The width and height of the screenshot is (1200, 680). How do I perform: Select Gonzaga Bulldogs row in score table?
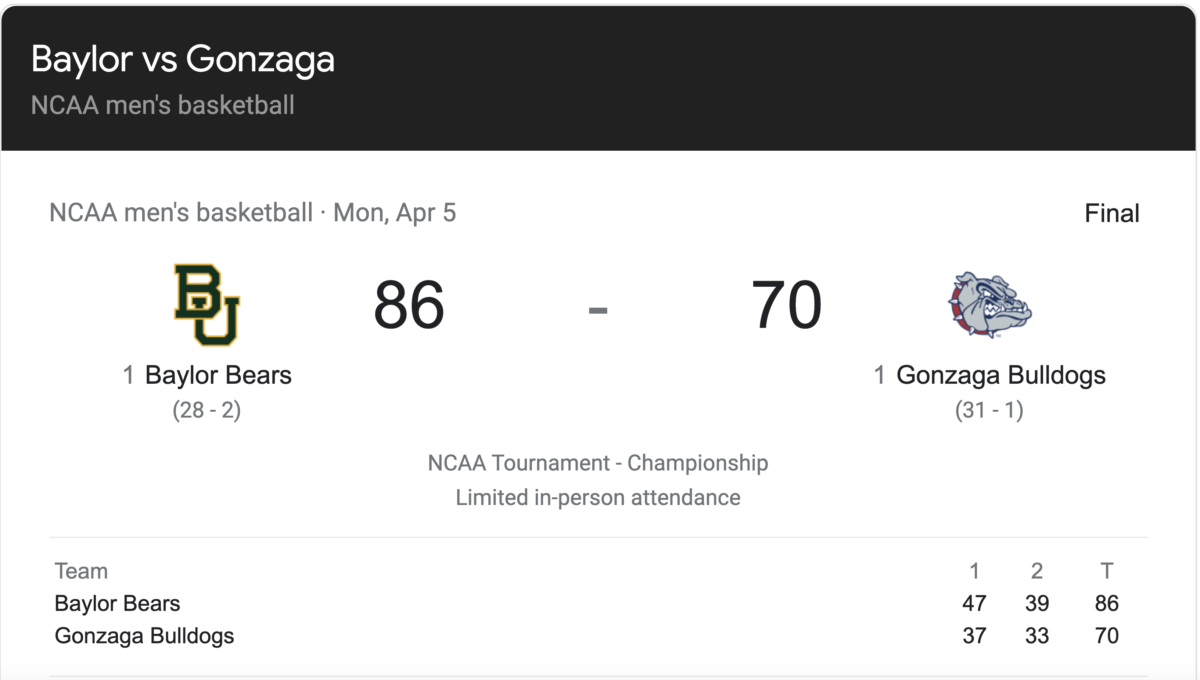[x=598, y=636]
